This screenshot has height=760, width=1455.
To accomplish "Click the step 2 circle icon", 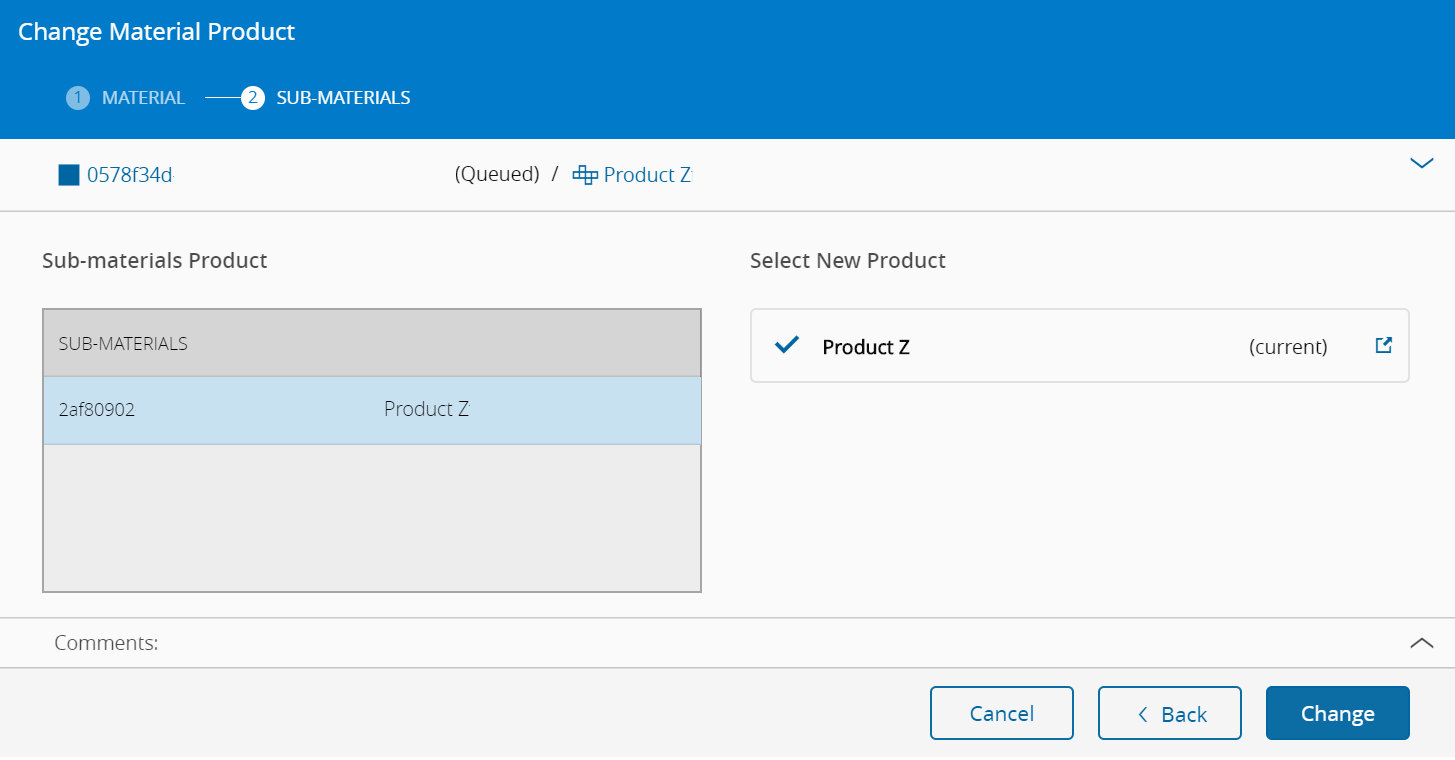I will [253, 98].
